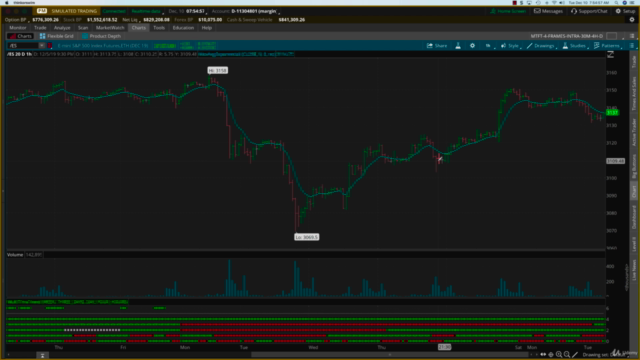This screenshot has width=640, height=360.
Task: Open the list menu icon beside grid selector
Action: (x=632, y=36)
